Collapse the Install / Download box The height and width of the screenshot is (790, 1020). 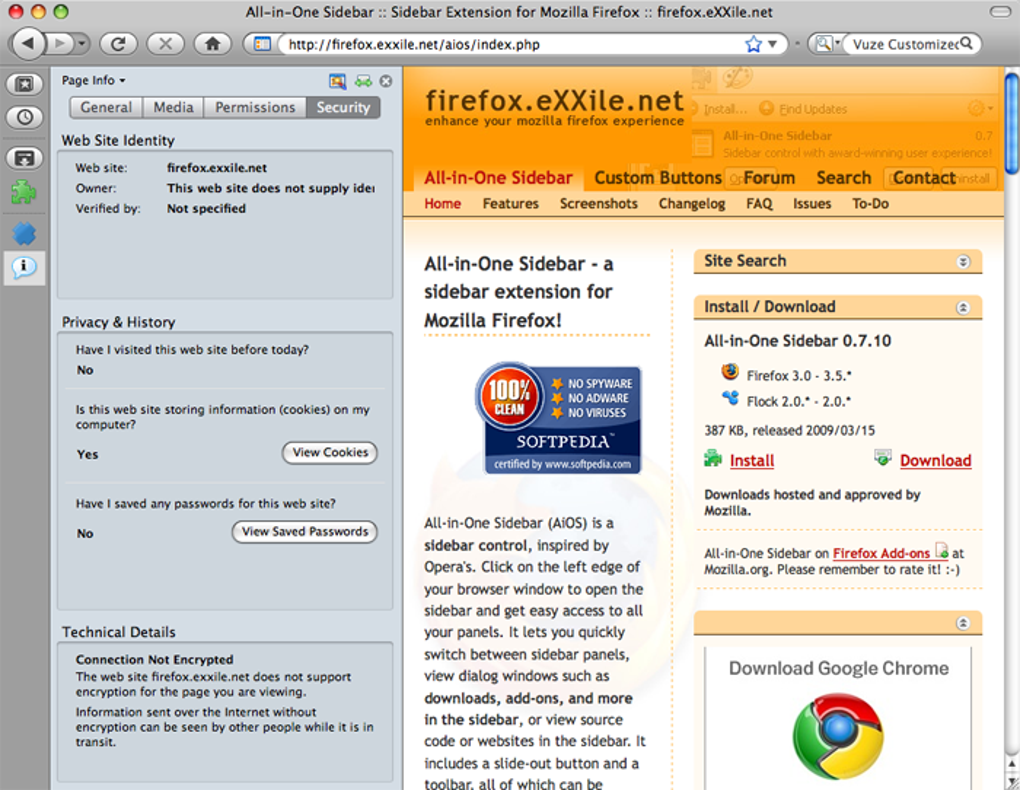(963, 308)
